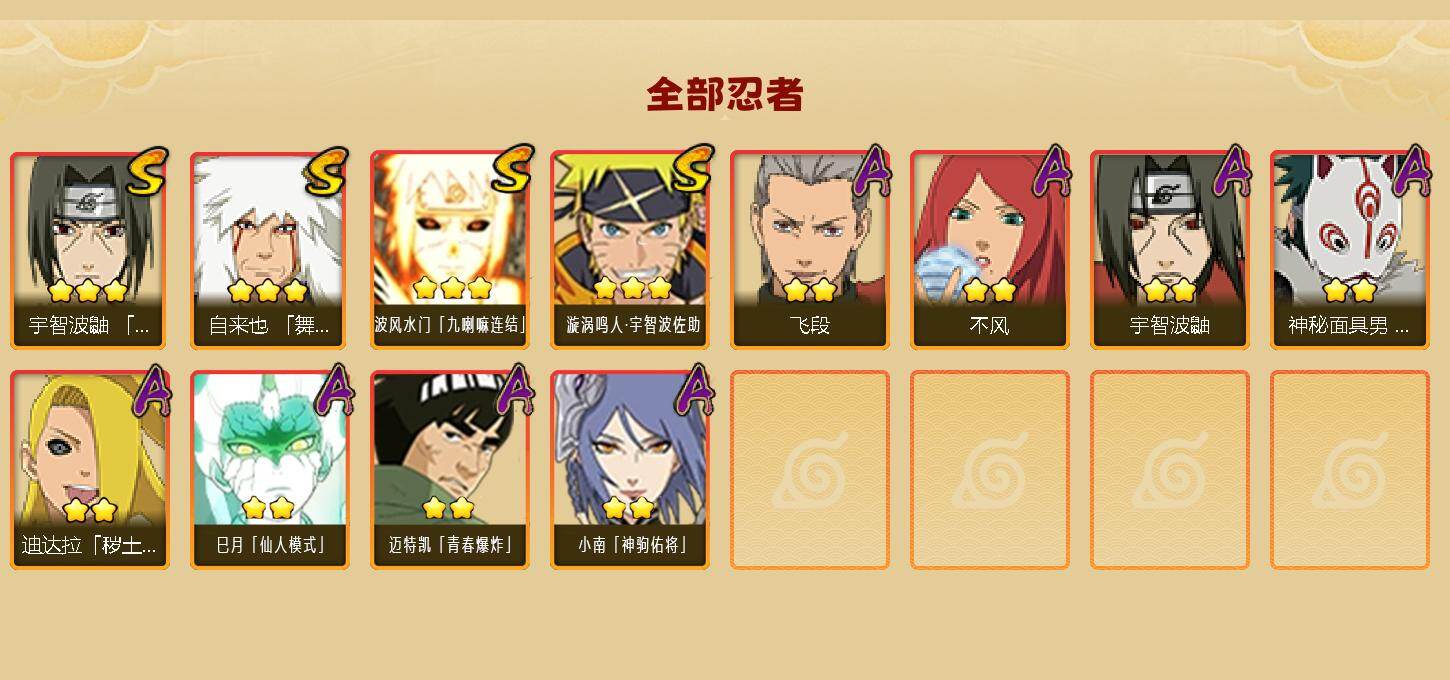This screenshot has width=1450, height=680.
Task: Open the 自来也 white-haired S-rank card
Action: click(x=270, y=250)
